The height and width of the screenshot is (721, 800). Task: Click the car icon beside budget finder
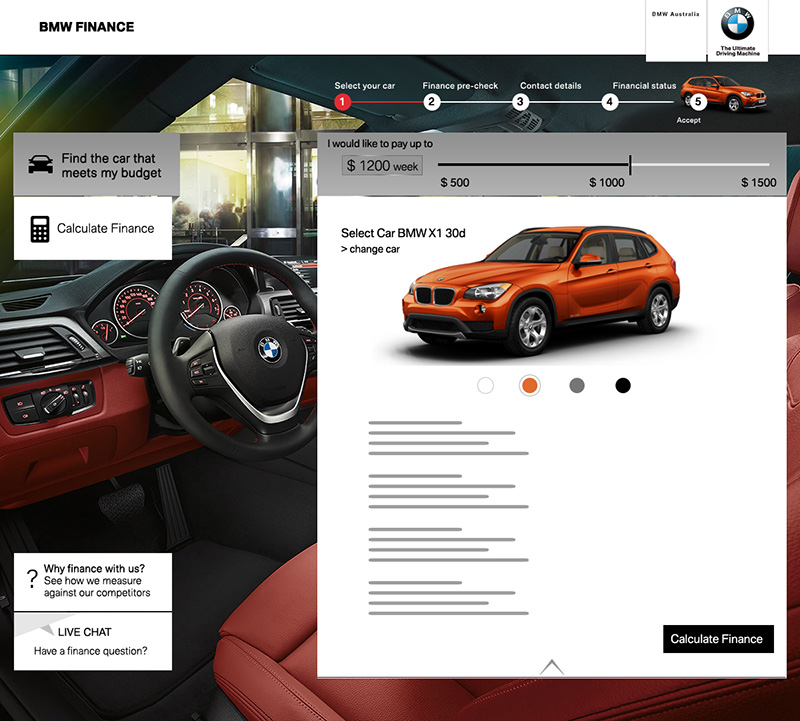pos(40,165)
